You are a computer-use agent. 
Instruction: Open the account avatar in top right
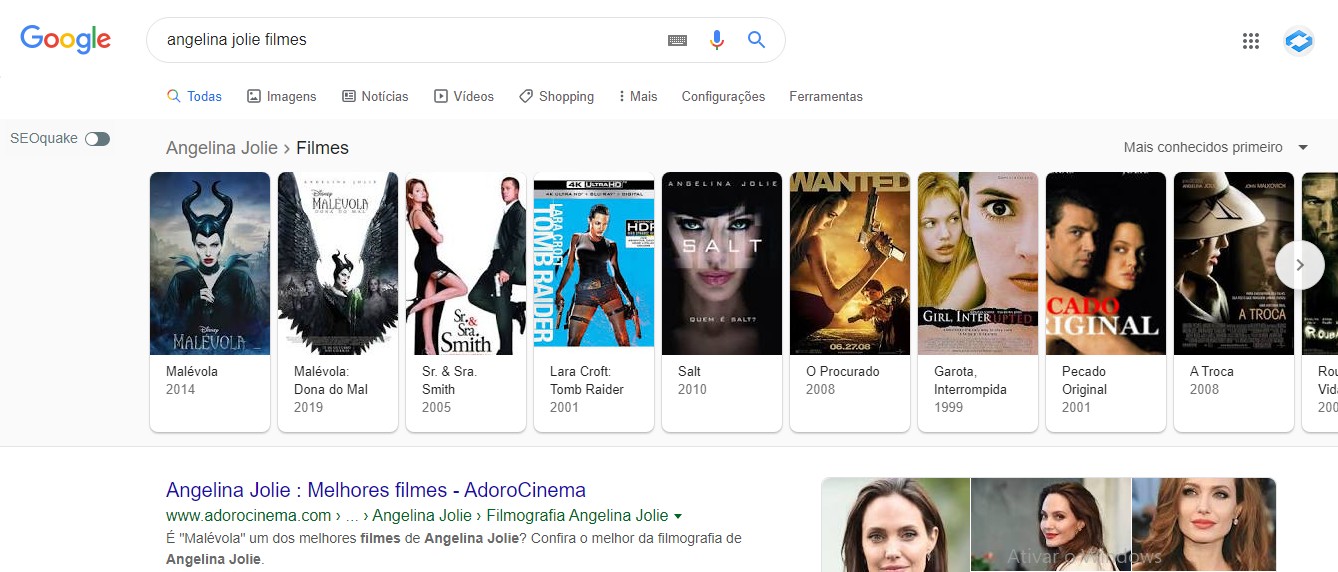click(1298, 41)
